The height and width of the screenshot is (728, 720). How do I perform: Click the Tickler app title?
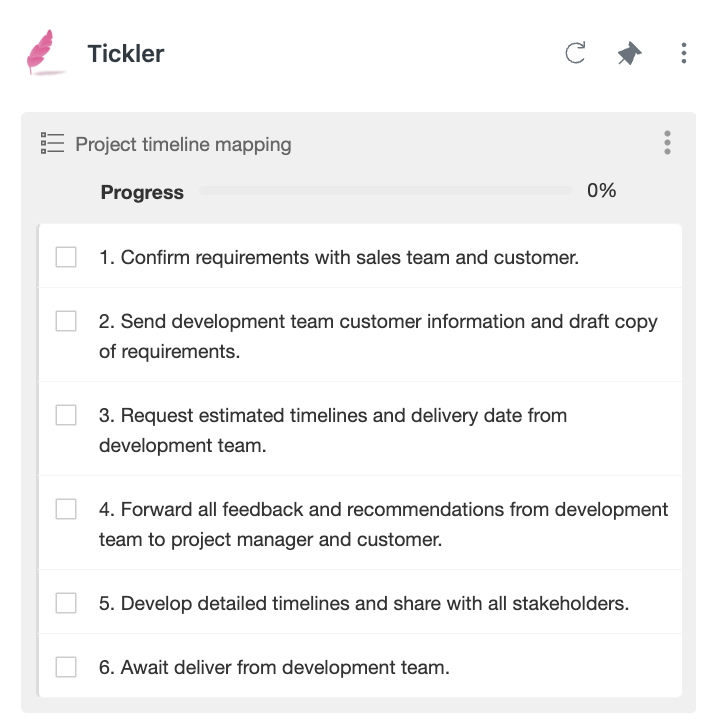pos(126,53)
